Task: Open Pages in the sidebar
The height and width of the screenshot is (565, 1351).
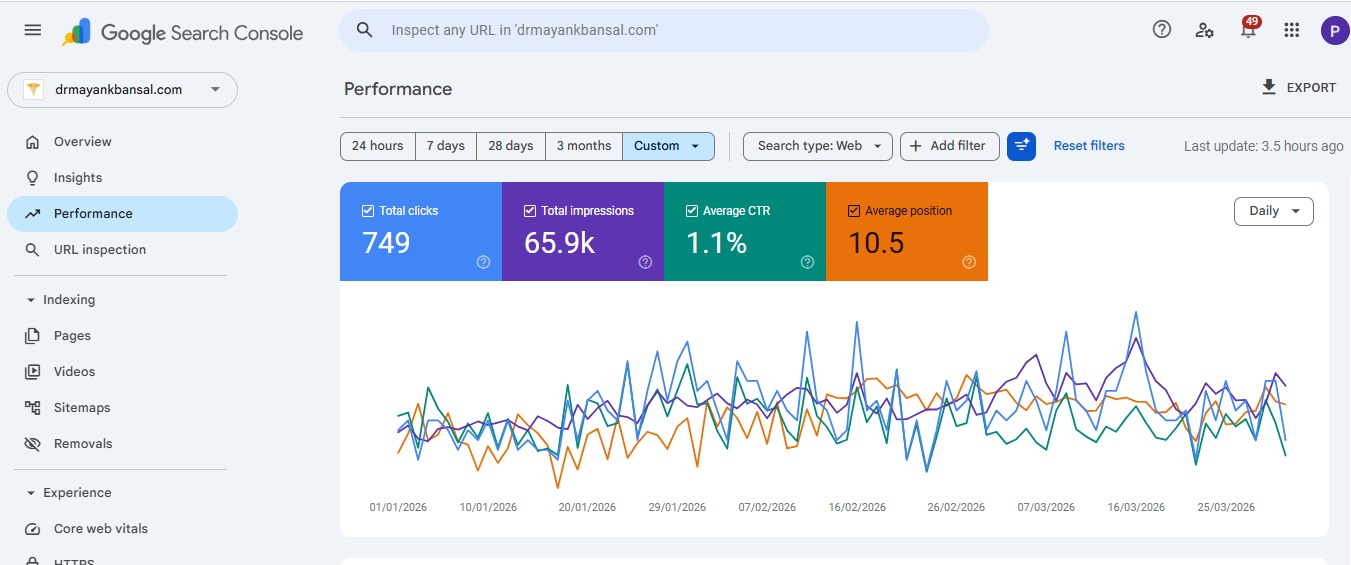Action: tap(122, 336)
